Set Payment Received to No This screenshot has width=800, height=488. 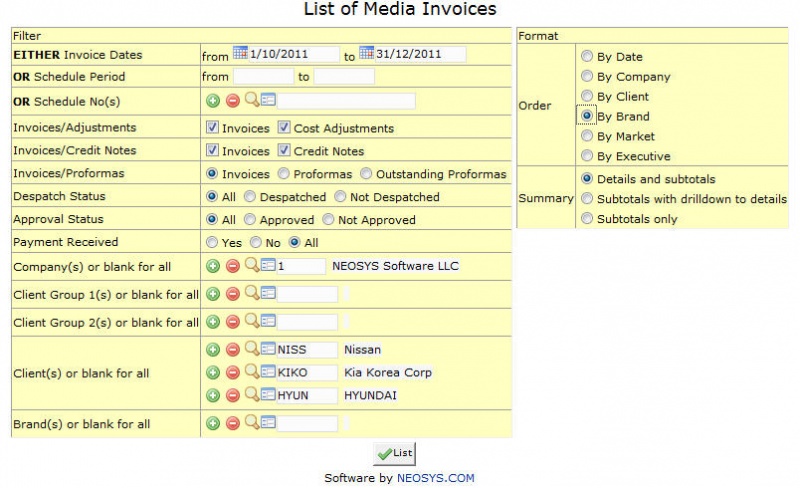click(256, 242)
